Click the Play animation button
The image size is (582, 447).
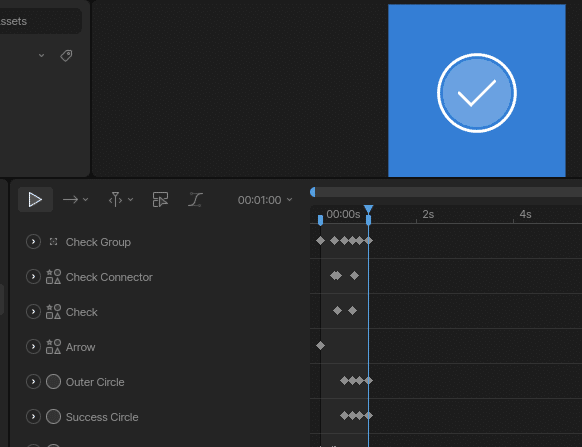tap(35, 200)
